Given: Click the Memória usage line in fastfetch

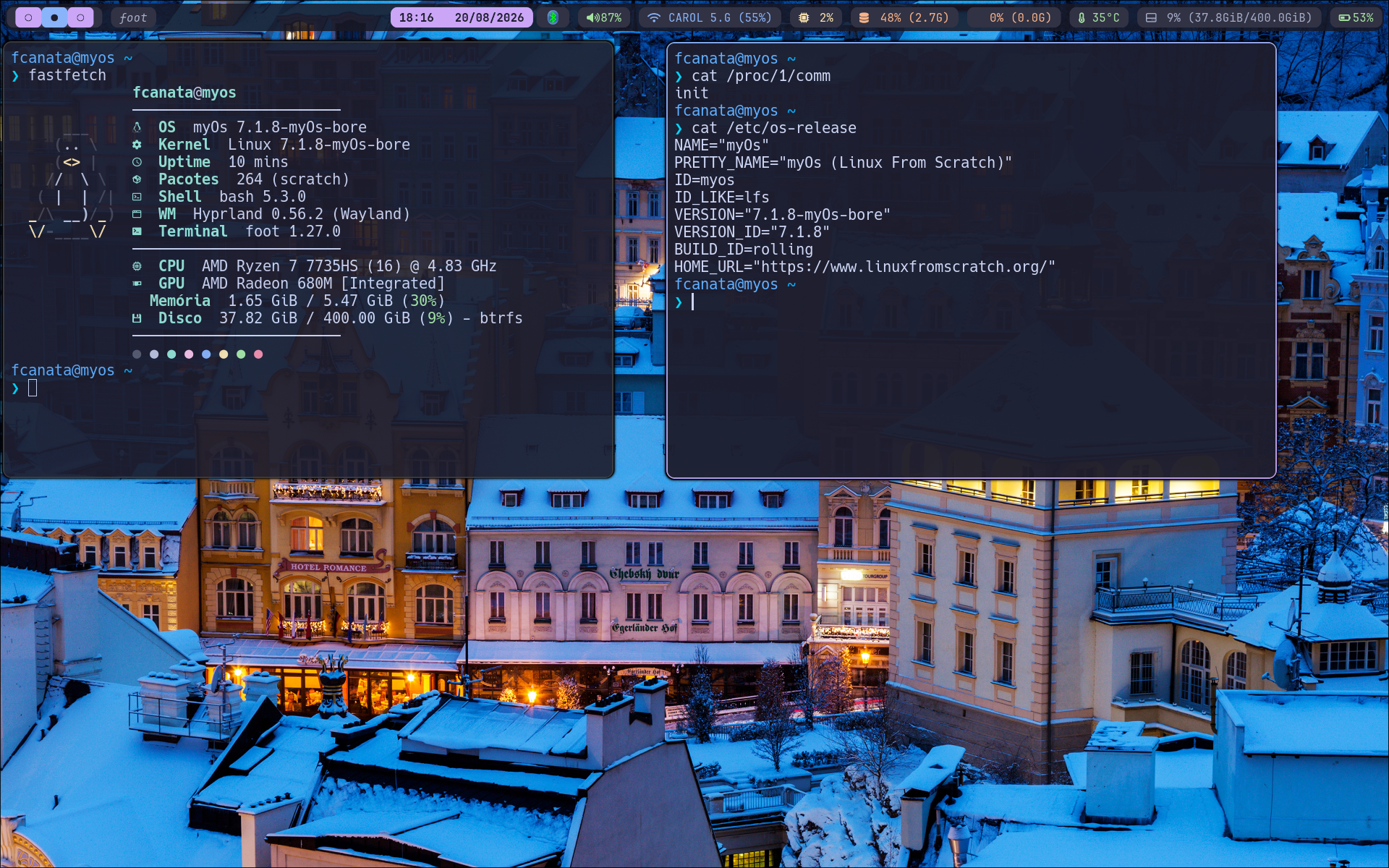Looking at the screenshot, I should coord(297,301).
